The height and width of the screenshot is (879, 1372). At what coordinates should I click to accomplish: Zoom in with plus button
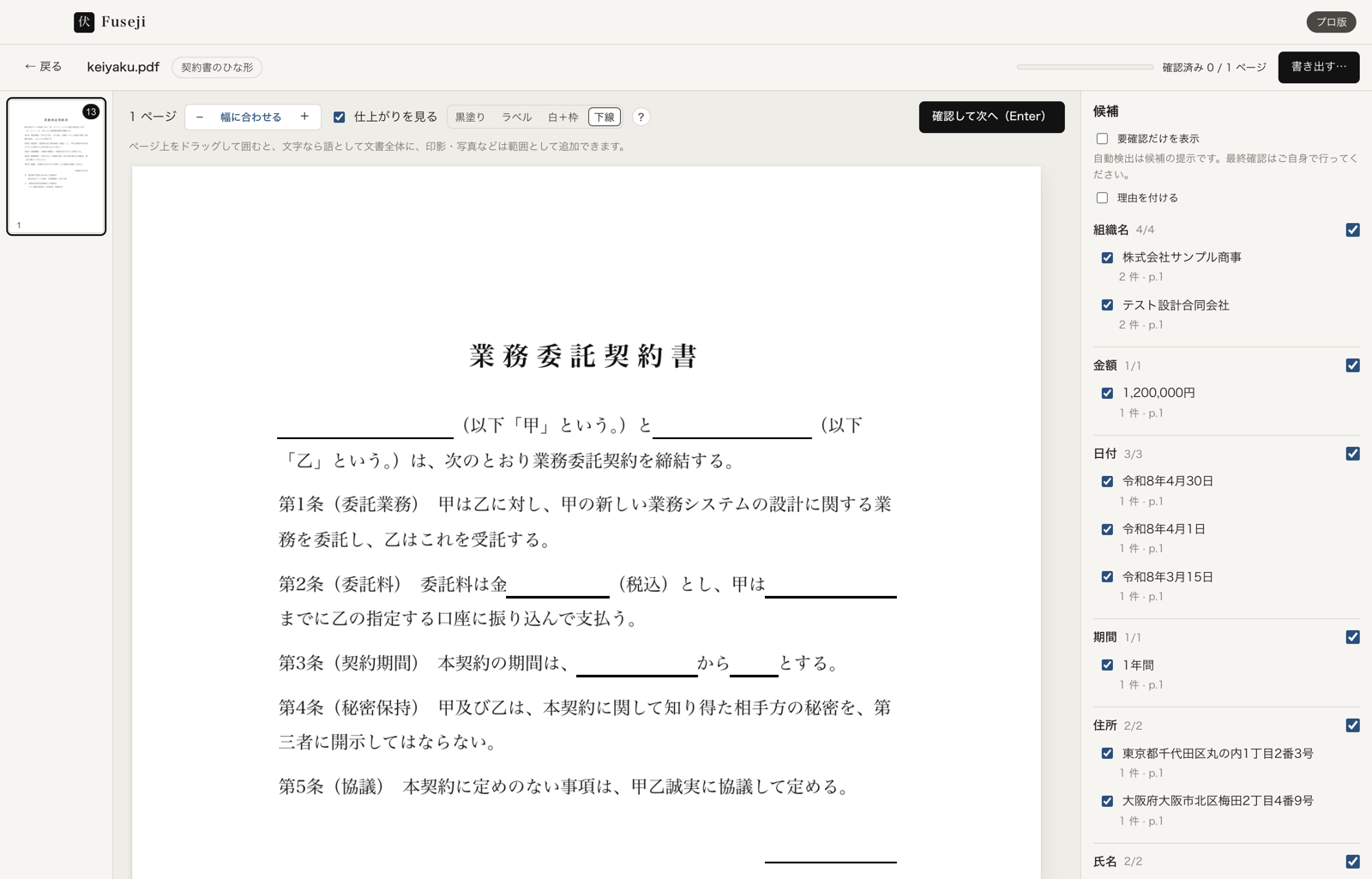pos(304,117)
